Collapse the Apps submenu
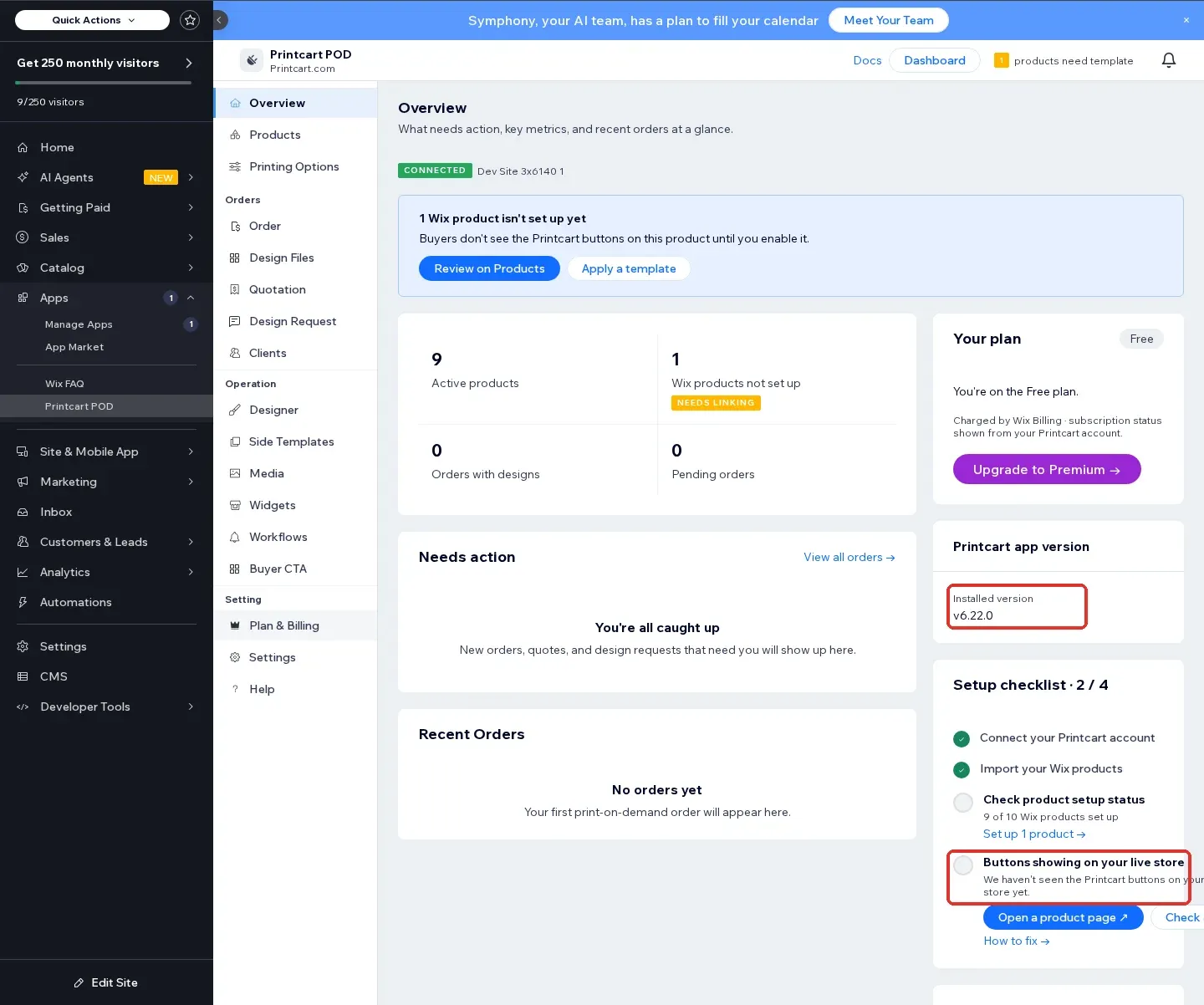The width and height of the screenshot is (1204, 1005). tap(191, 298)
